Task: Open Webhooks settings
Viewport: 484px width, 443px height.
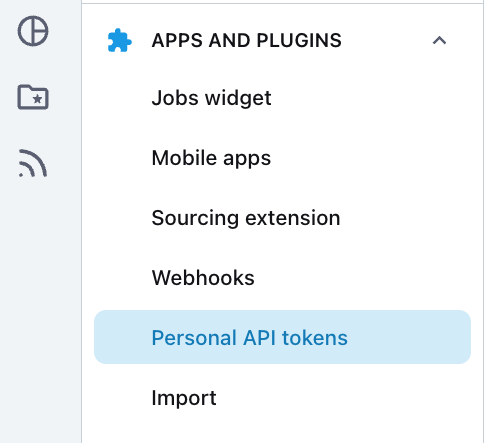Action: [x=203, y=278]
